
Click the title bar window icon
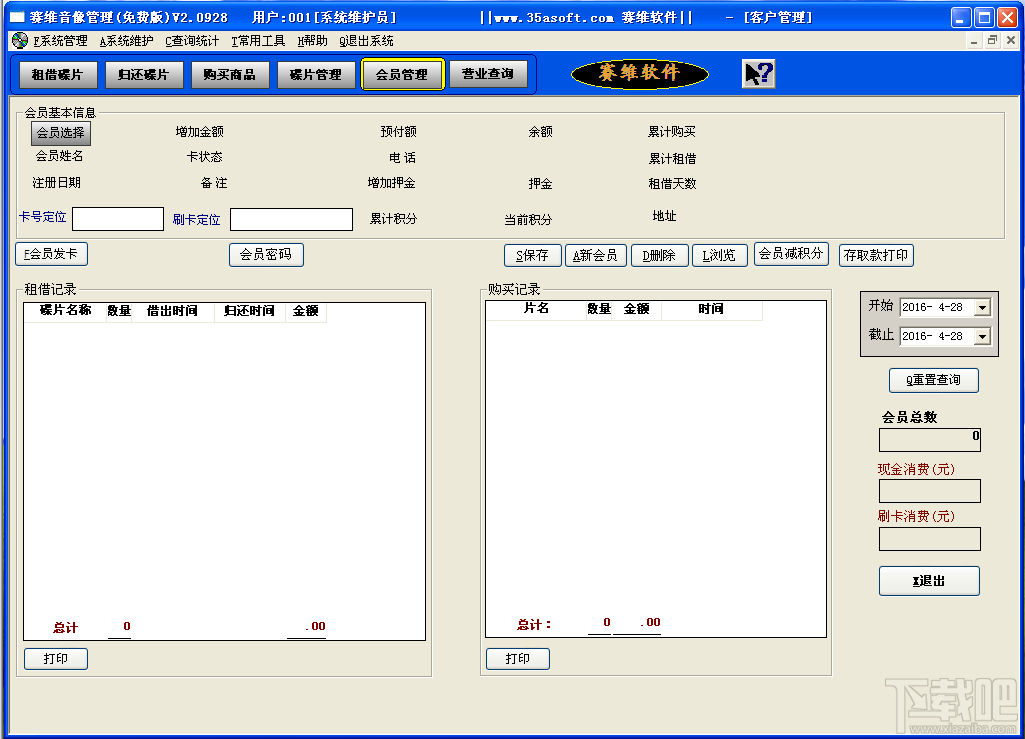18,17
